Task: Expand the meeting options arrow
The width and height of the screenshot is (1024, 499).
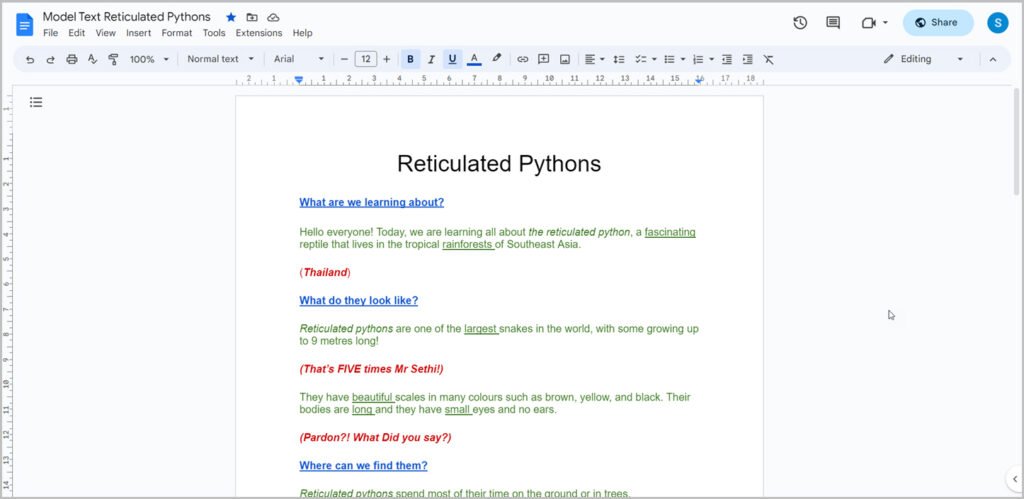Action: (886, 23)
